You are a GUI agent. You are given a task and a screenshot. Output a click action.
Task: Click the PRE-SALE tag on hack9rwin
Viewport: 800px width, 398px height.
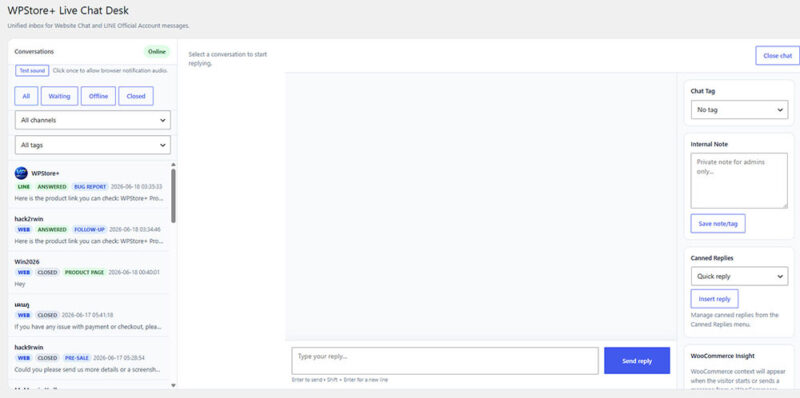click(x=77, y=358)
